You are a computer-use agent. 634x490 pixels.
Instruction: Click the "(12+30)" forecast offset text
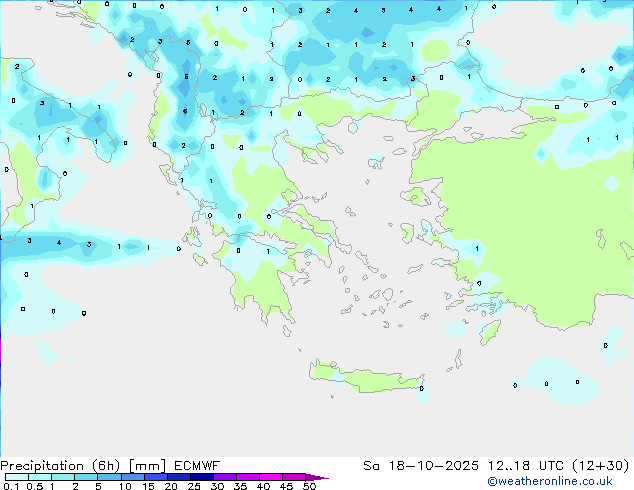click(601, 466)
